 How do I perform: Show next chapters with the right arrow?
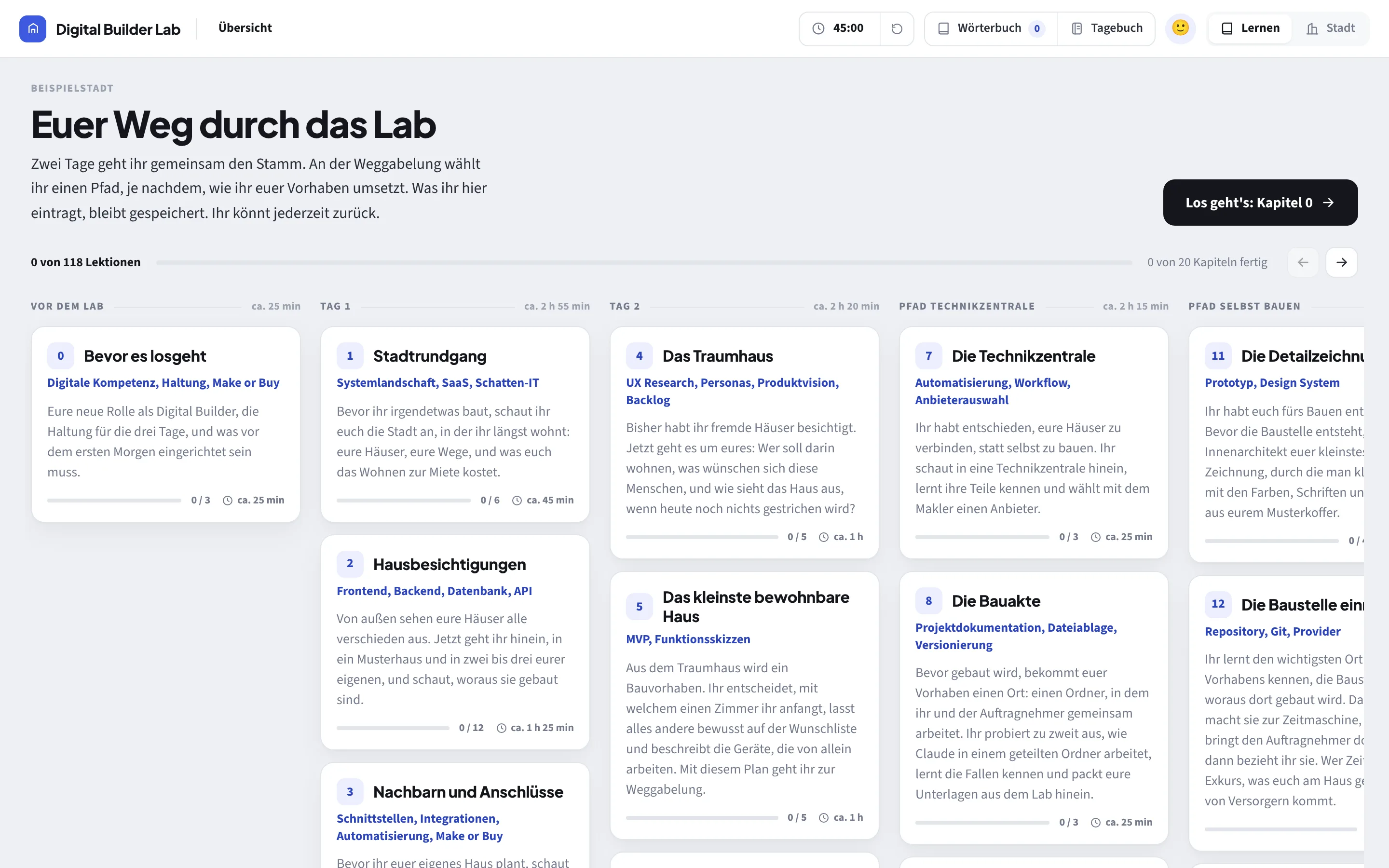(1341, 262)
